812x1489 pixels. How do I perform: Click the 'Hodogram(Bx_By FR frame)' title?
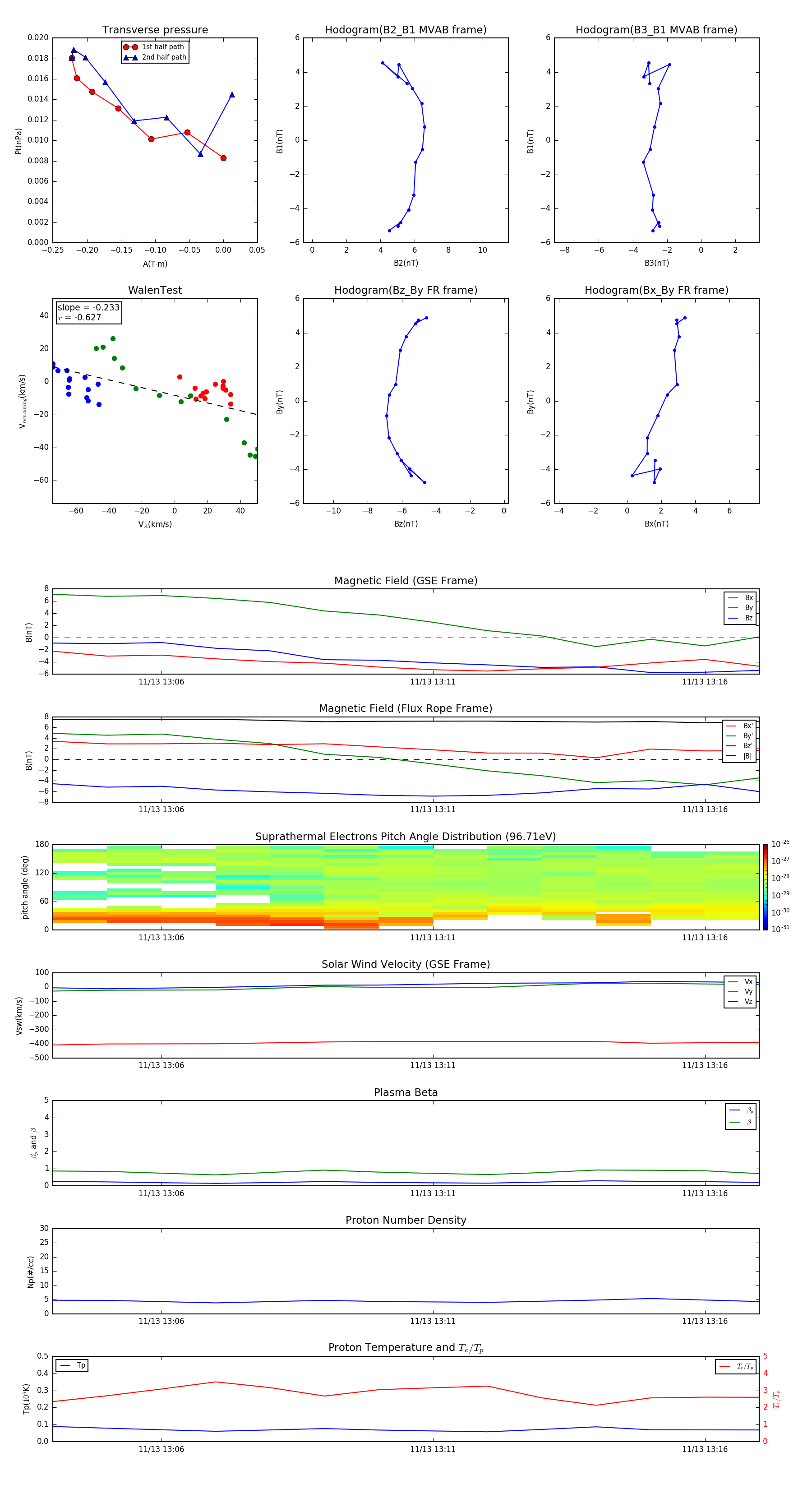coord(656,290)
